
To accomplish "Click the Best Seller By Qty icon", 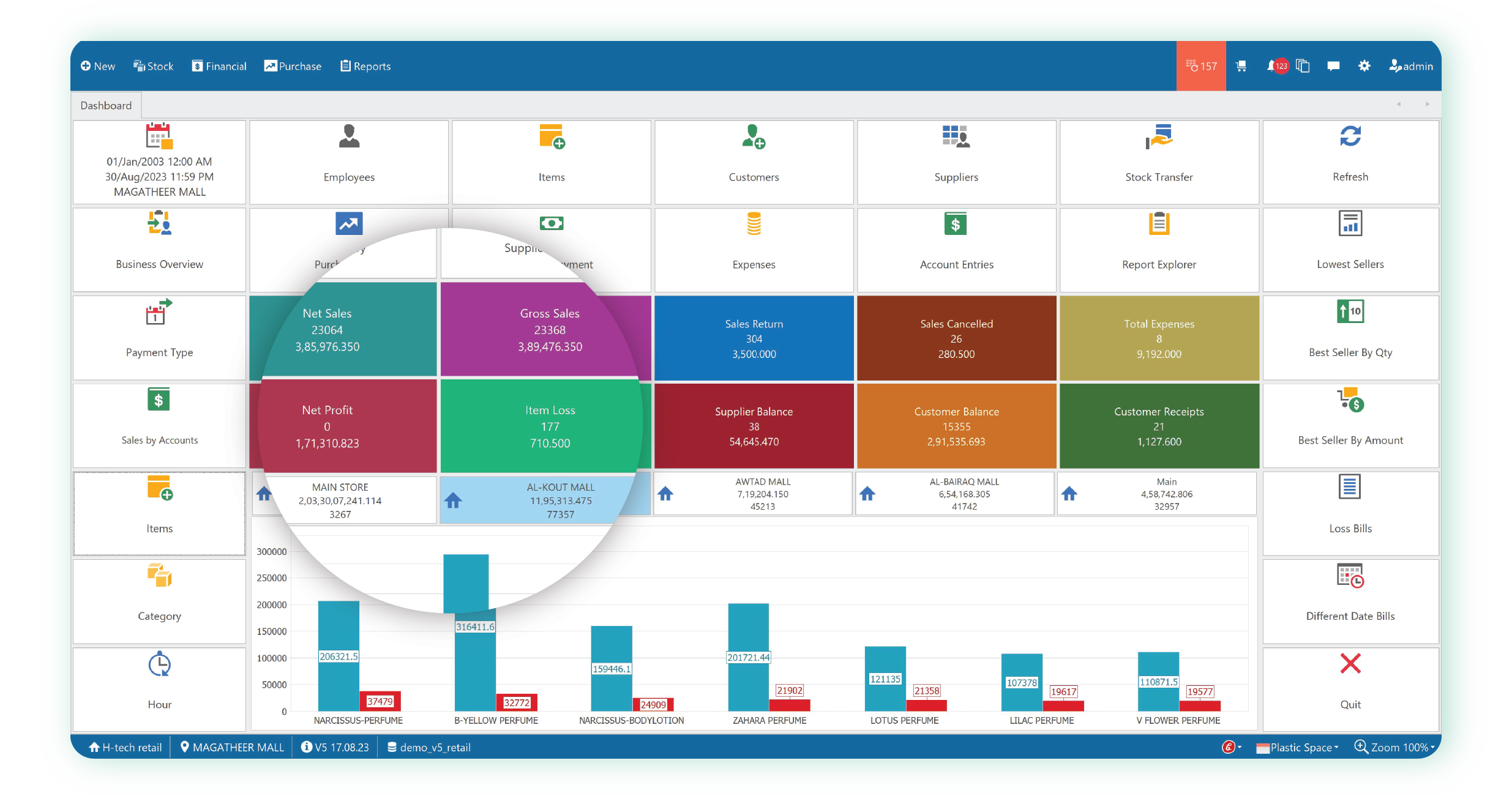I will 1350,312.
